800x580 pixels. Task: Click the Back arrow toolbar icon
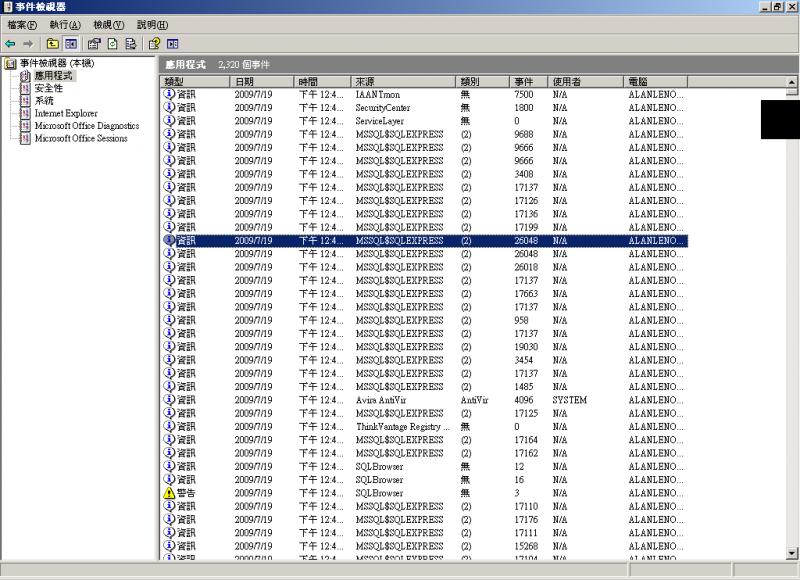click(x=11, y=44)
